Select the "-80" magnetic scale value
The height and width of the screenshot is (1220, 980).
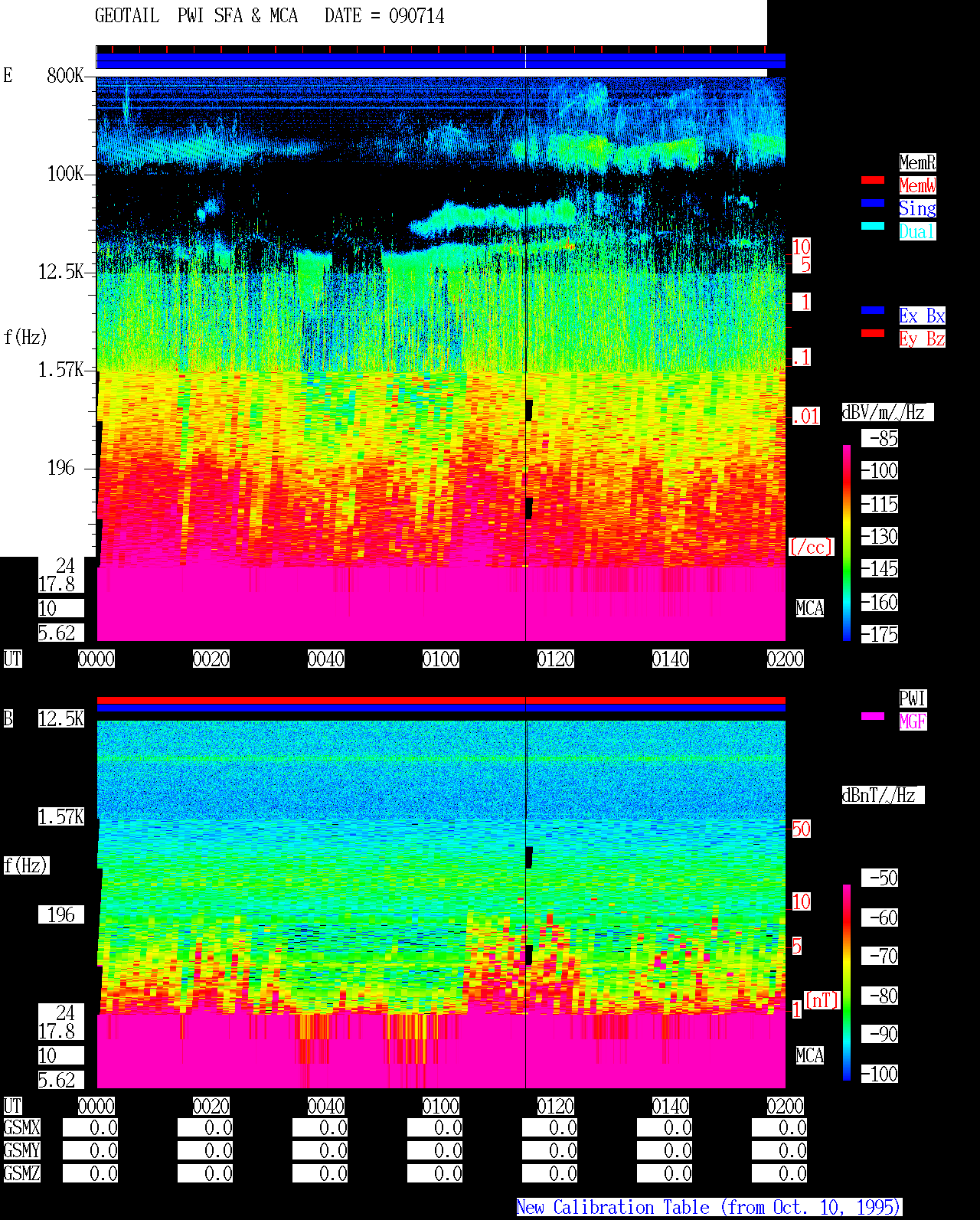pyautogui.click(x=880, y=996)
